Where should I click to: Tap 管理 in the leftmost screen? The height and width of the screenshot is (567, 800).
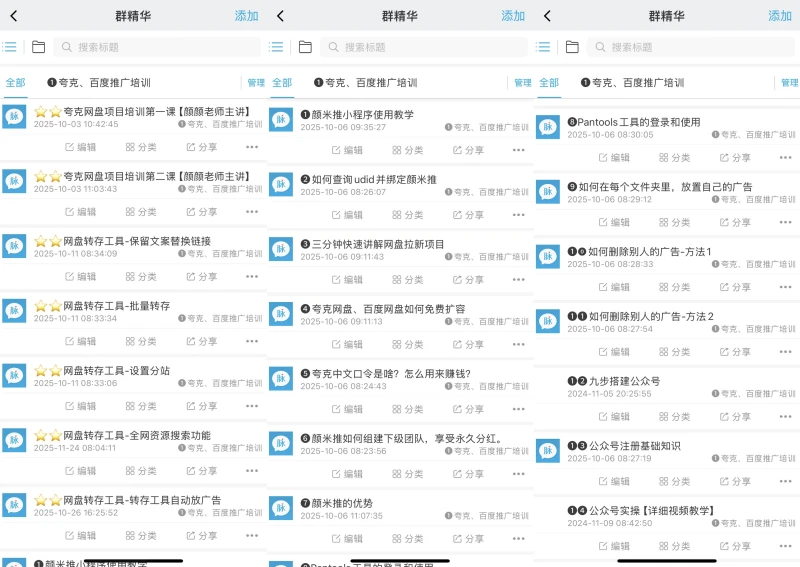pyautogui.click(x=256, y=83)
